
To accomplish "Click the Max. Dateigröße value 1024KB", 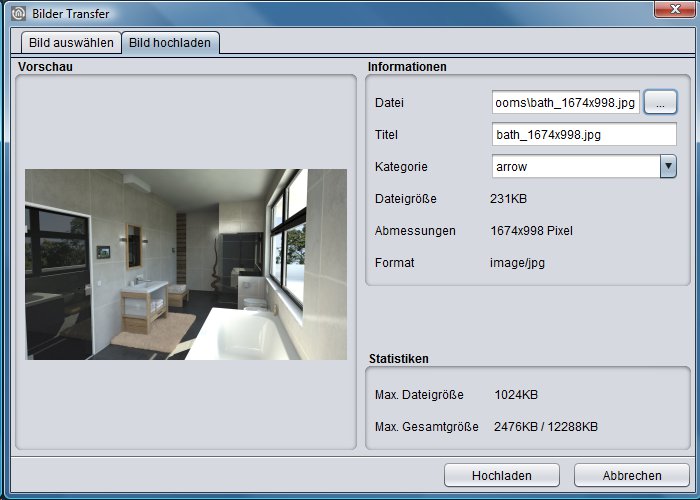I will click(x=516, y=395).
